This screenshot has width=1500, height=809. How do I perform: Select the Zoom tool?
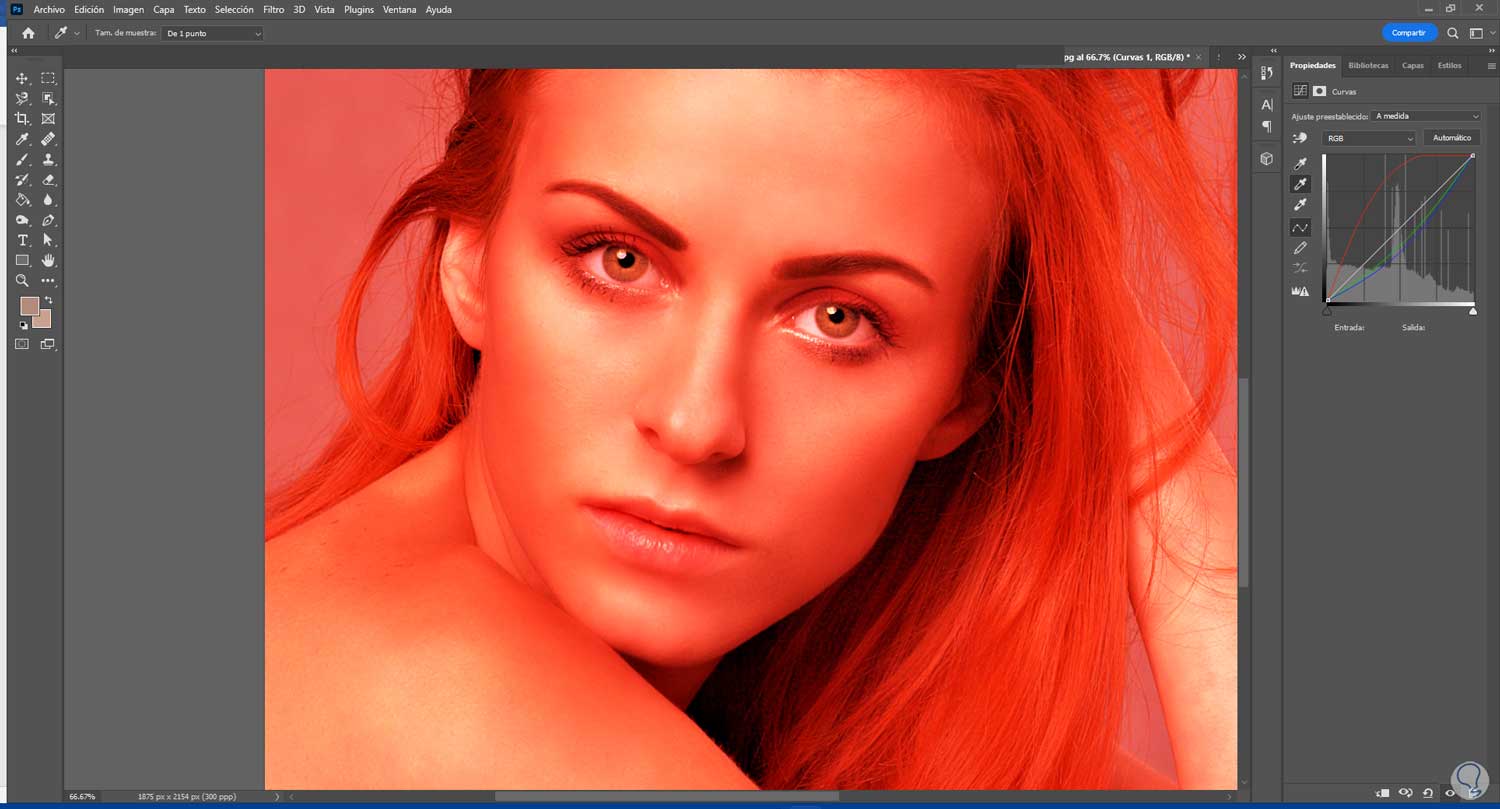(22, 281)
